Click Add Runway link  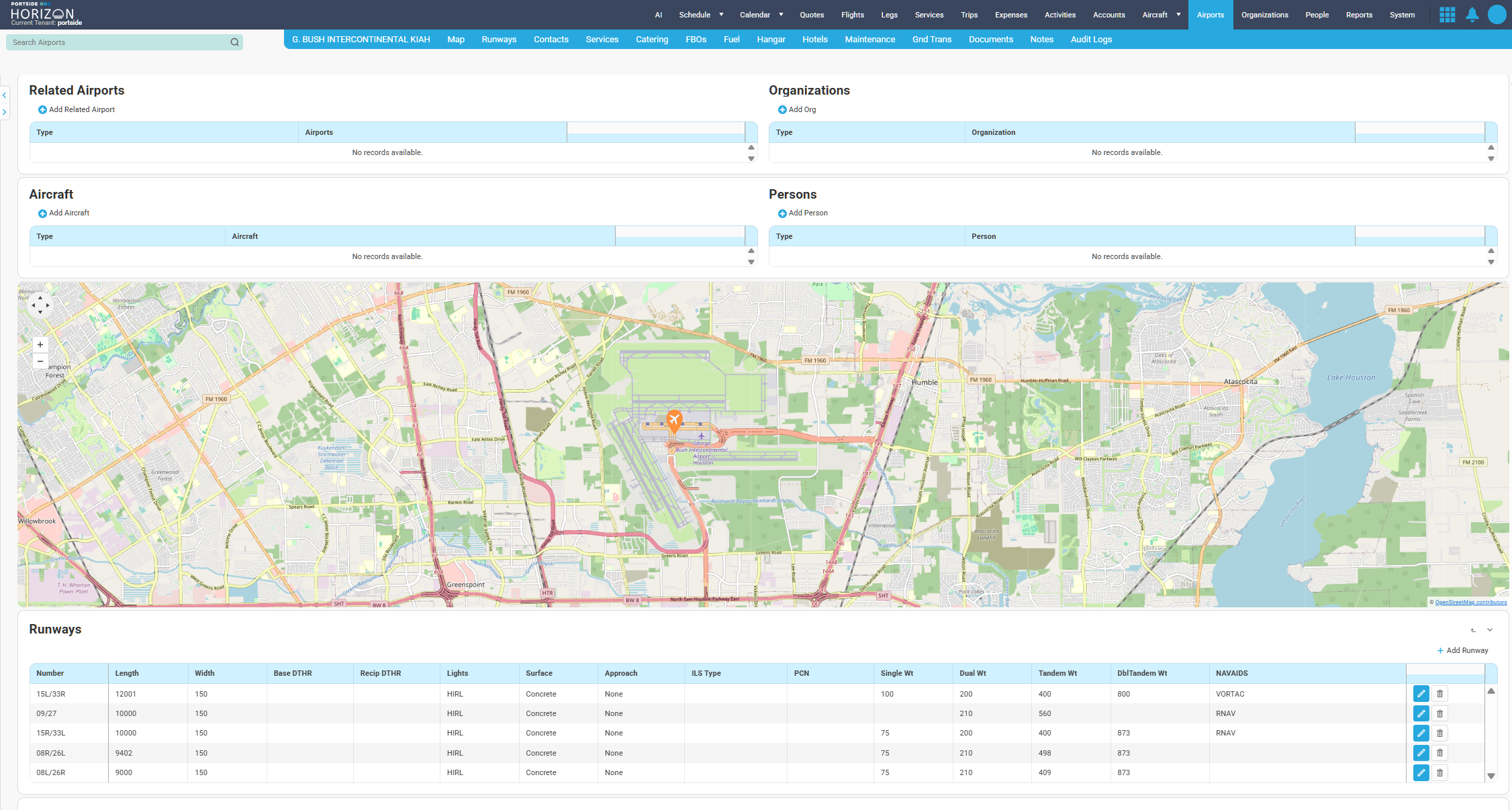[x=1462, y=650]
